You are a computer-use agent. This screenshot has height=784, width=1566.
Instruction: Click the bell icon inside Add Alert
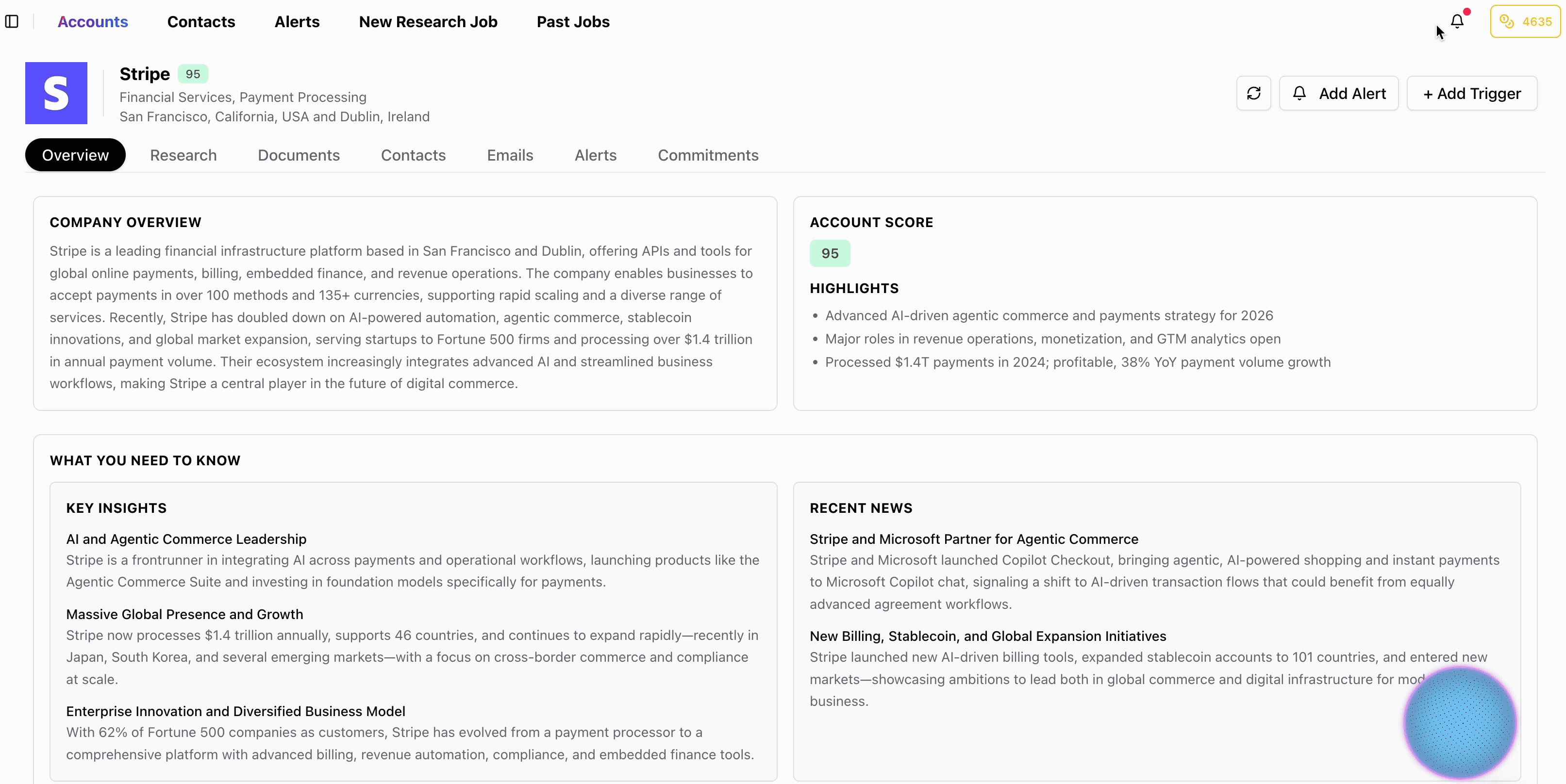[1299, 93]
